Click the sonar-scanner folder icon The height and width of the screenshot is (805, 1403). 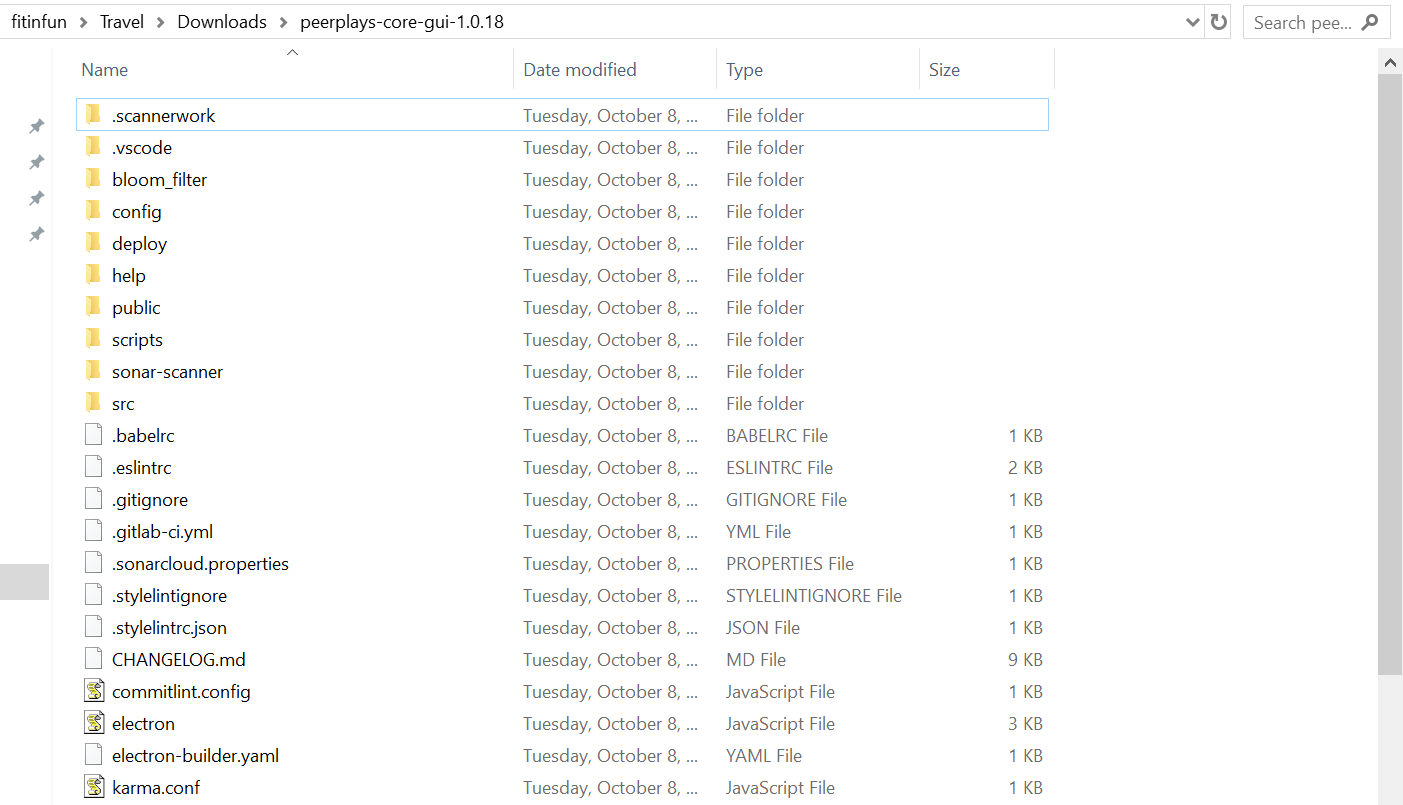pos(94,371)
